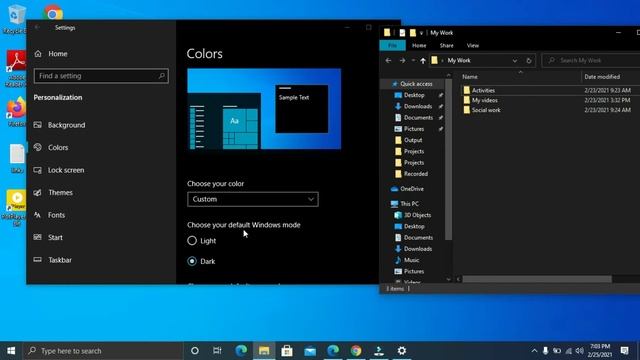Screen dimensions: 640x360
Task: Open Google Chrome desktop shortcut
Action: pyautogui.click(x=53, y=13)
